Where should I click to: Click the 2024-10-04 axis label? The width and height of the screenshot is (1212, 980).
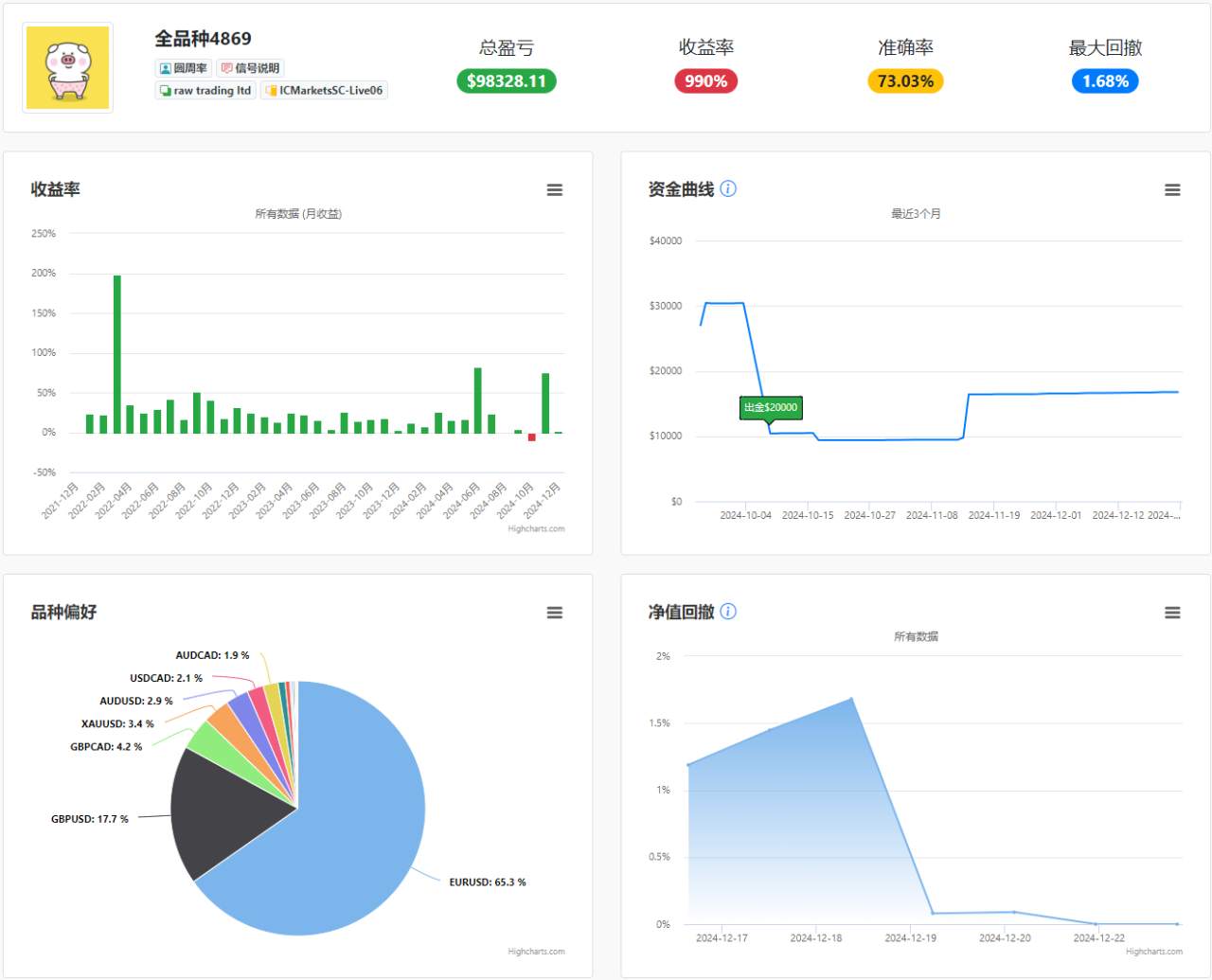[745, 516]
